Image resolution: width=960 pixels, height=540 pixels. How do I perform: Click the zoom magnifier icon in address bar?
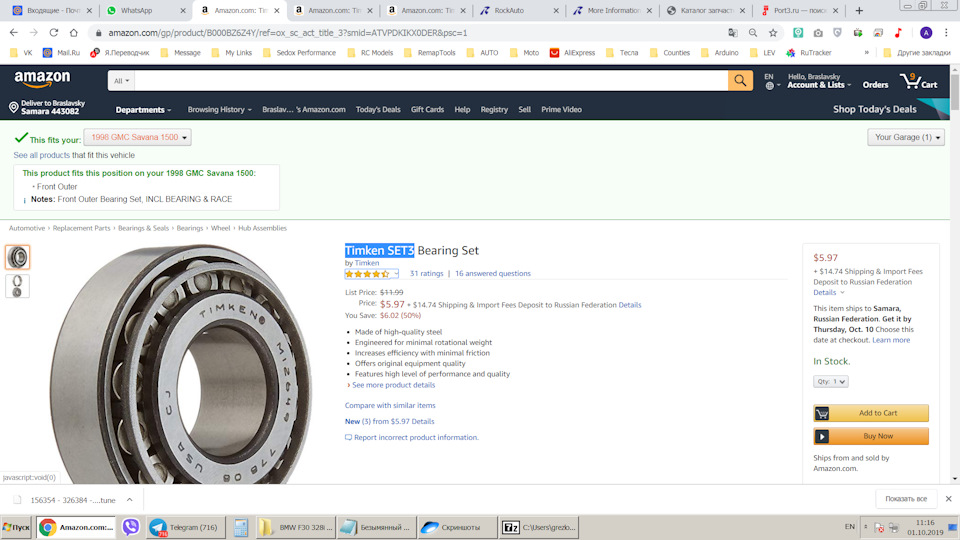753,32
